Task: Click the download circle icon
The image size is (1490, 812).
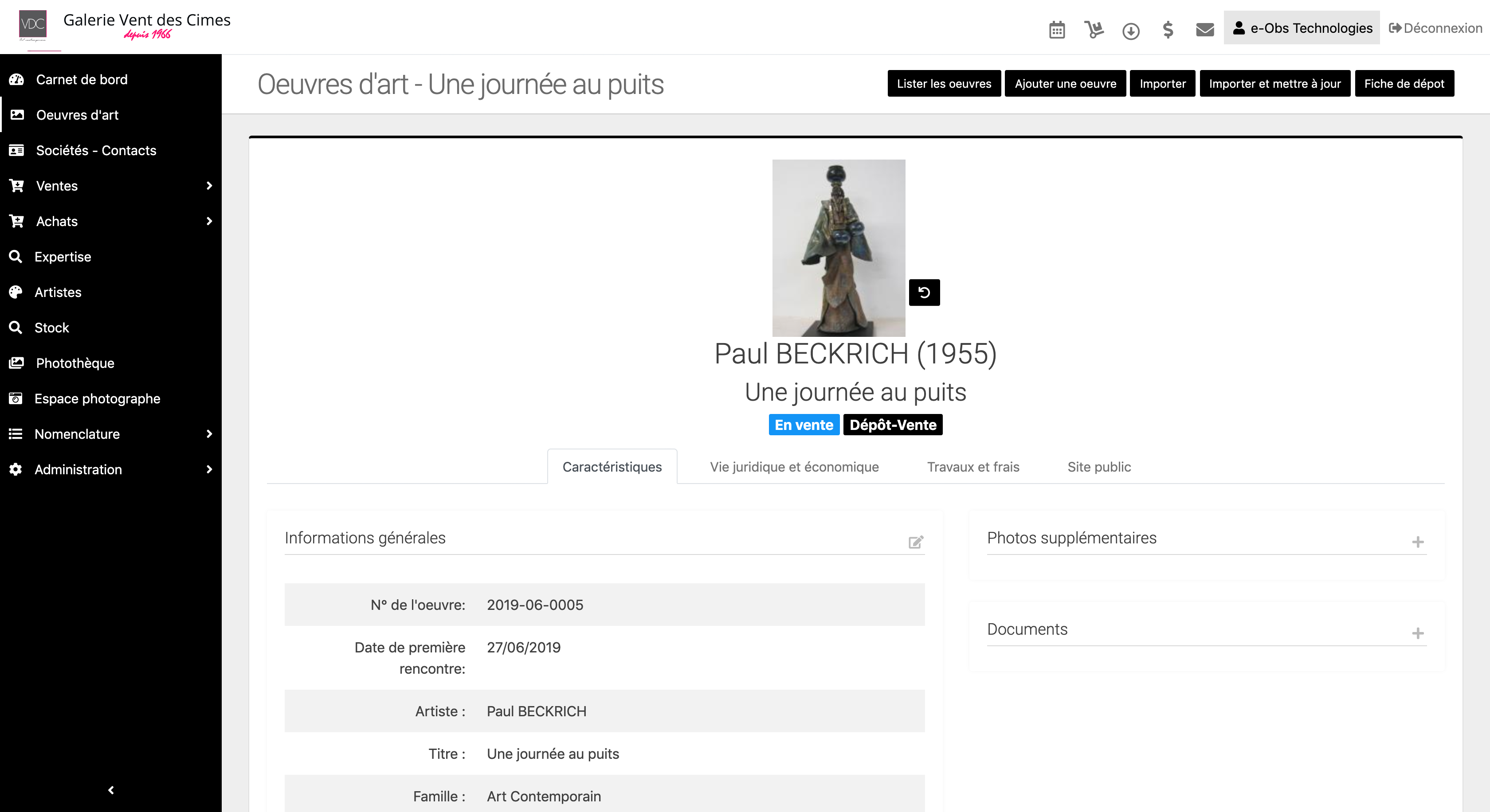Action: 1131,31
